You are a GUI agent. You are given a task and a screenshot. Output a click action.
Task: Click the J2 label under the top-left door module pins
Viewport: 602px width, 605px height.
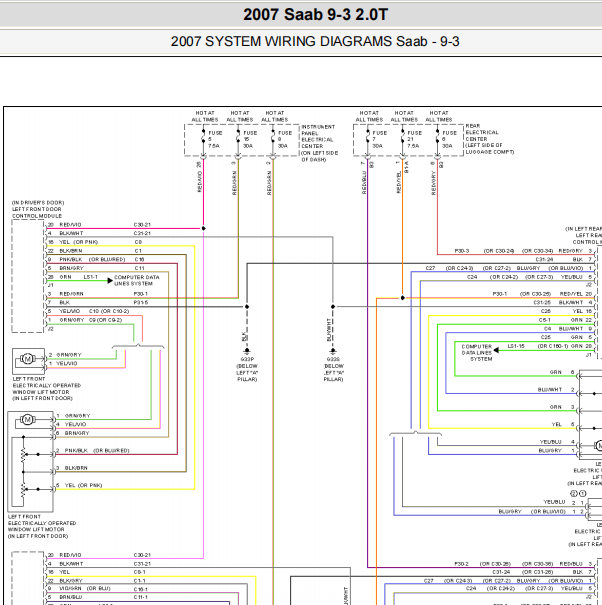(51, 329)
